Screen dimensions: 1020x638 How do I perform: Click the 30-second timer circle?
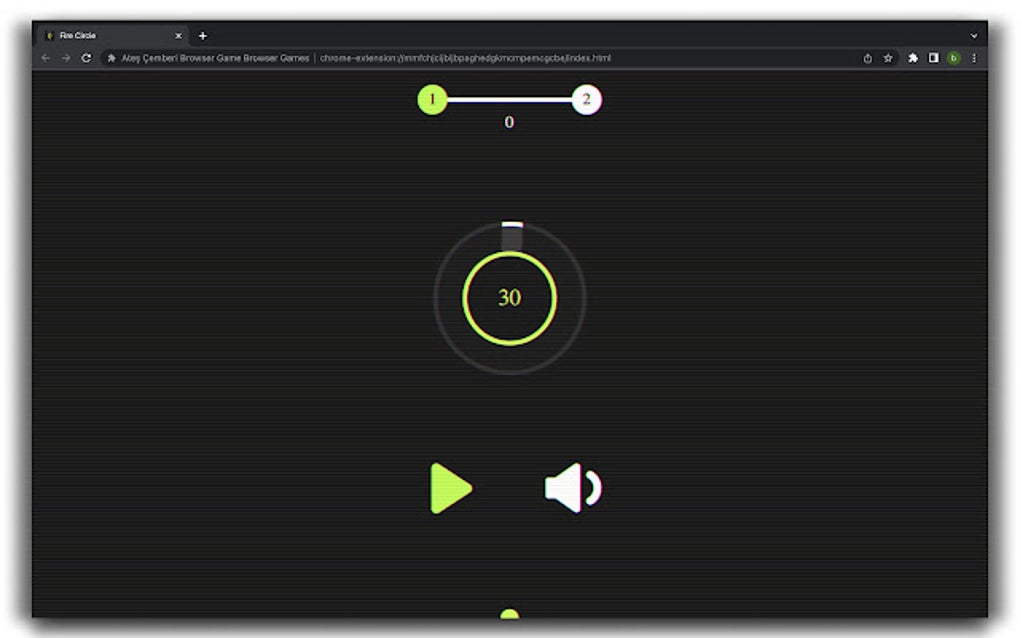(x=509, y=298)
